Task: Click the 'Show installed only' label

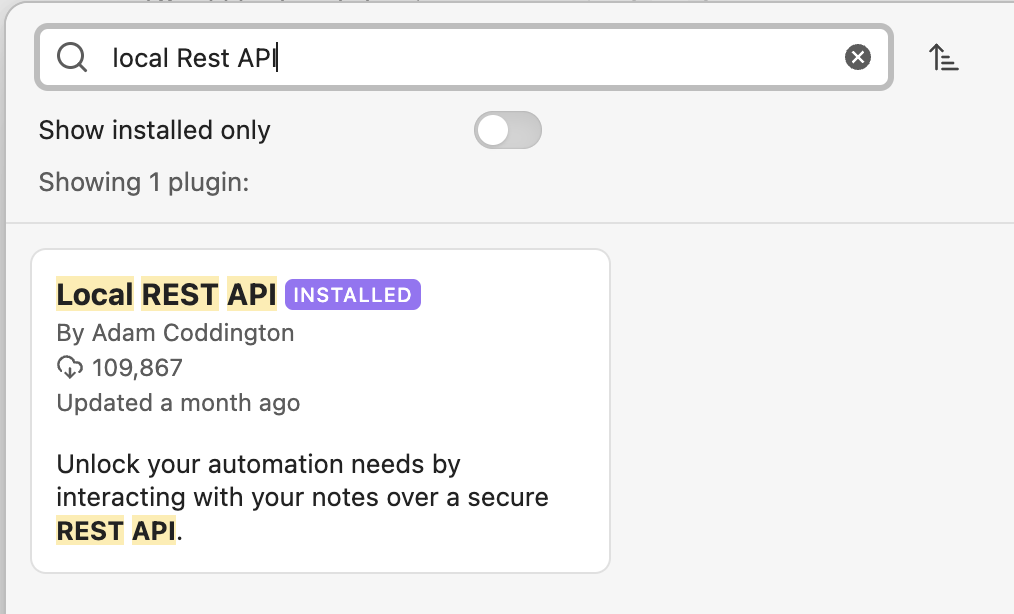Action: point(155,130)
